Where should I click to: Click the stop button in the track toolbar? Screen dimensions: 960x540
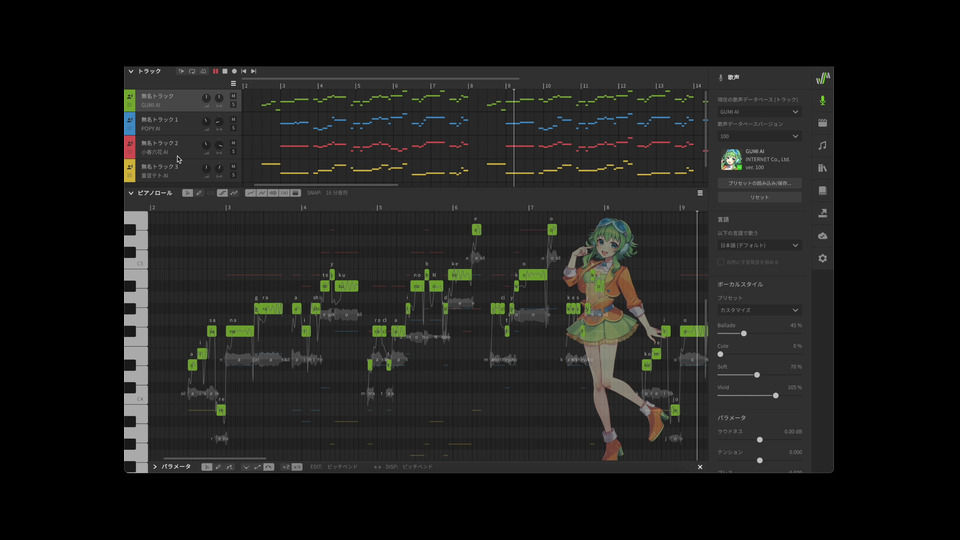click(225, 72)
